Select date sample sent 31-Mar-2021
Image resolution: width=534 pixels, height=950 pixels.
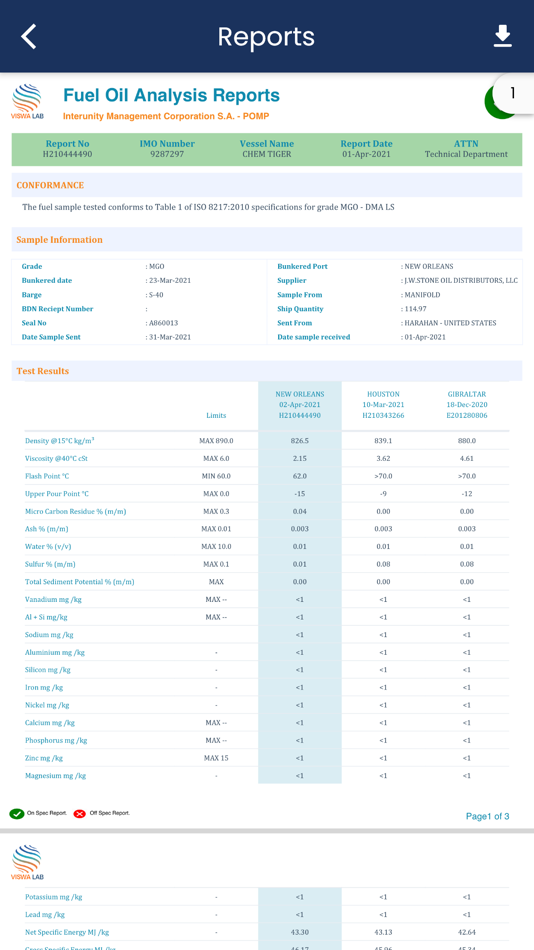pos(169,337)
